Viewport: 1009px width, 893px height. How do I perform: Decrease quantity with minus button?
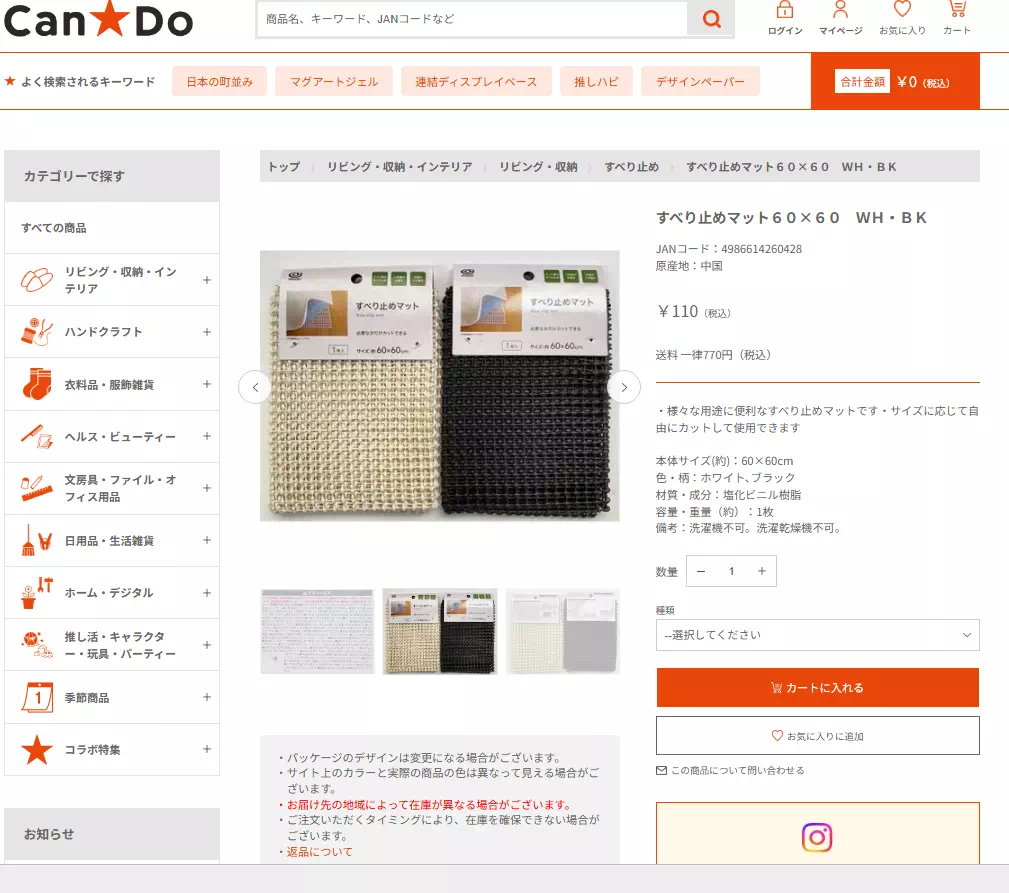pyautogui.click(x=701, y=571)
